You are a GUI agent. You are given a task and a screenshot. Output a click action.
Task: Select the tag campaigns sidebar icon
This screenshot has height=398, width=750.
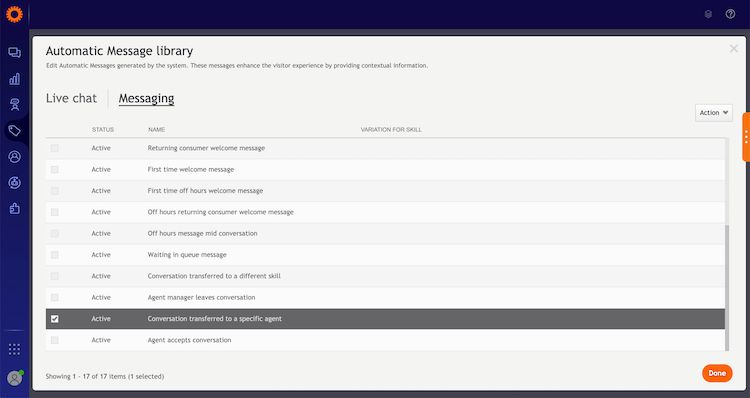14,131
